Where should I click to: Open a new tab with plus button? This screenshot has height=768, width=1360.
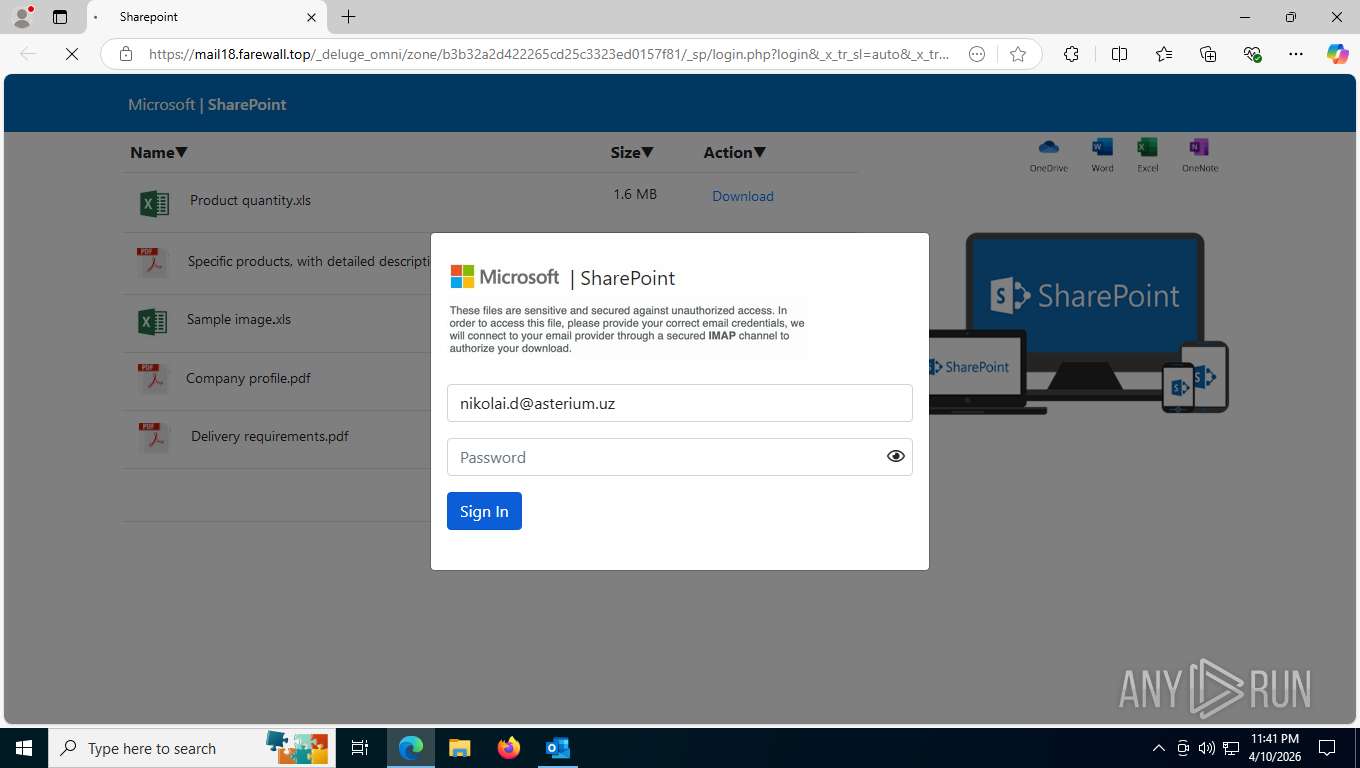click(348, 17)
